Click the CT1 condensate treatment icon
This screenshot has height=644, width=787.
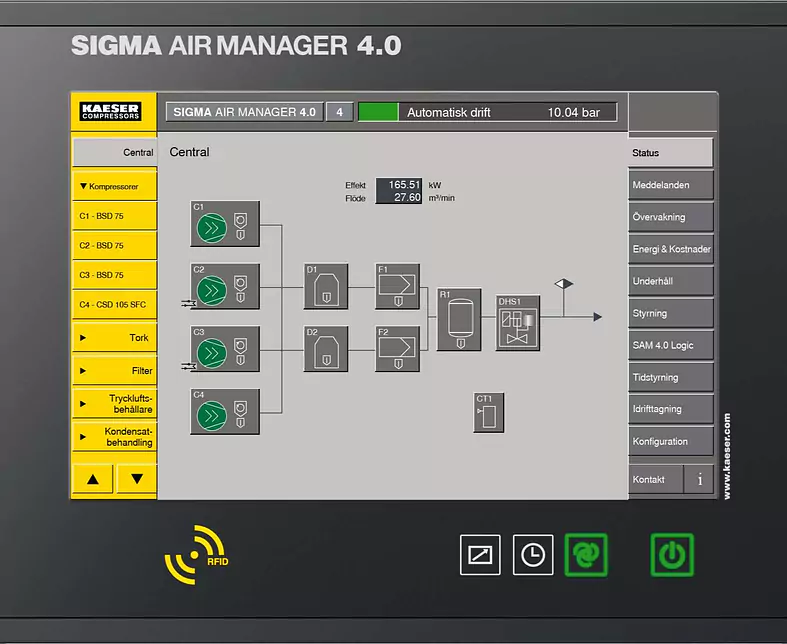click(x=488, y=412)
